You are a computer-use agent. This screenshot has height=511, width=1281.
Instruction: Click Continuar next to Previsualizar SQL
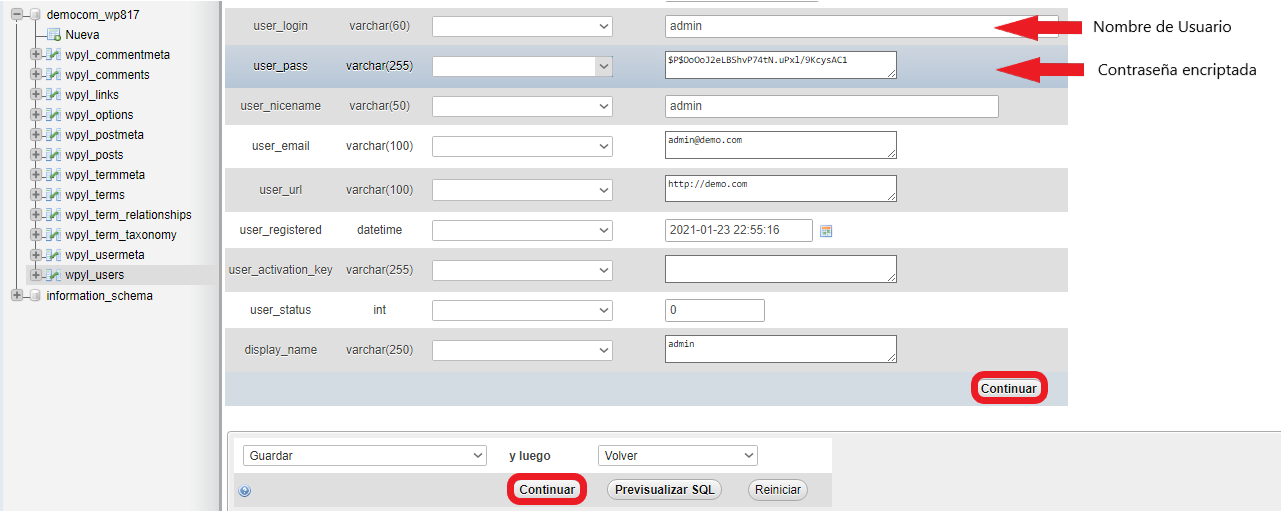[547, 490]
